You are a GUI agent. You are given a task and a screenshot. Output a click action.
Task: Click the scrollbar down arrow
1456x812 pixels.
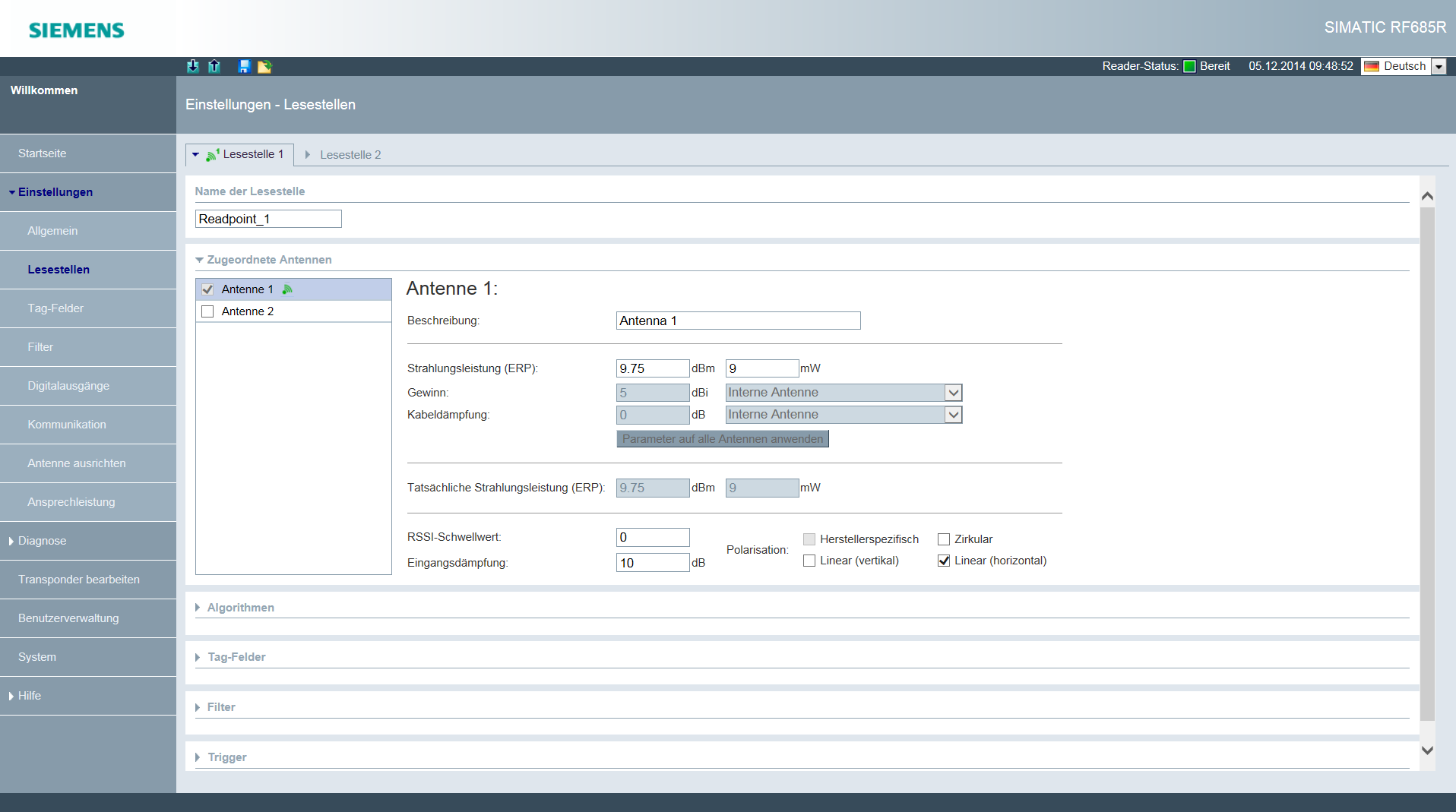click(x=1427, y=750)
